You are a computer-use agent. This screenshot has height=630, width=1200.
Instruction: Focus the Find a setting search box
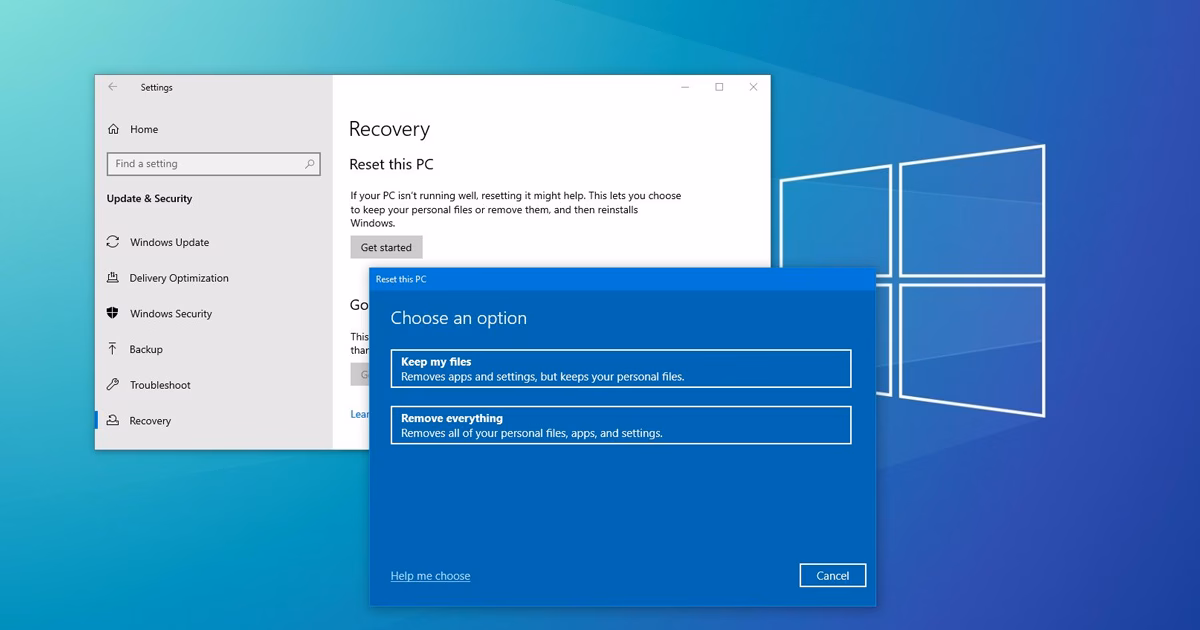pos(213,164)
